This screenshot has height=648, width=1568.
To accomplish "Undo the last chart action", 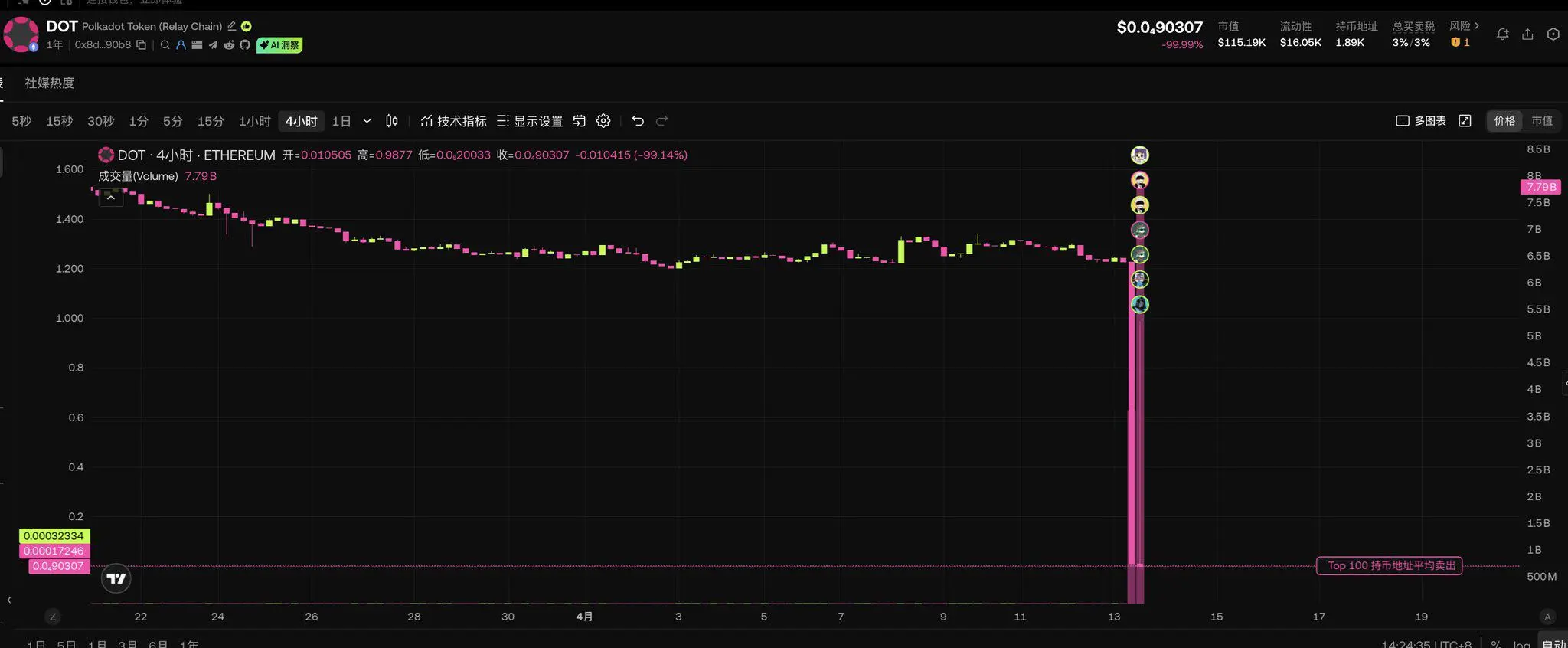I will click(x=638, y=121).
